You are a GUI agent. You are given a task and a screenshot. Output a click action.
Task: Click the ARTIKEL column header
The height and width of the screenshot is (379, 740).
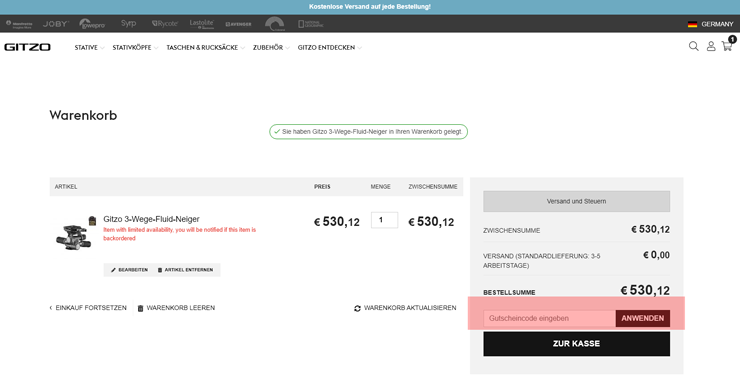[66, 187]
